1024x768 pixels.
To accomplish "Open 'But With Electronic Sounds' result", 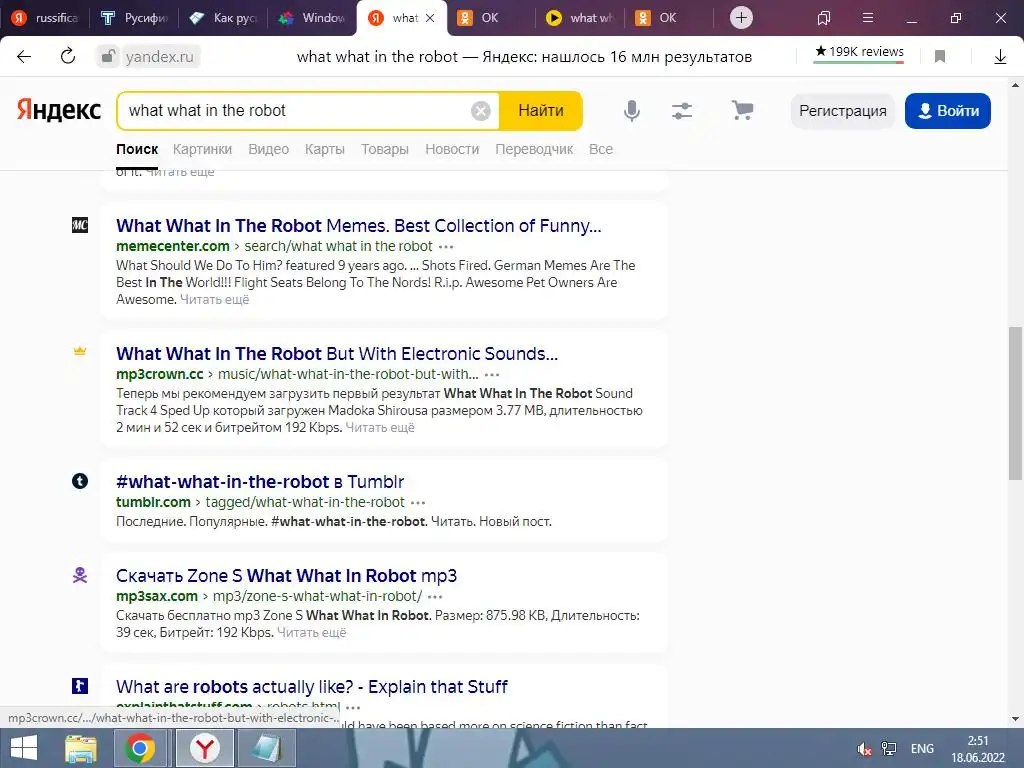I will (x=337, y=354).
